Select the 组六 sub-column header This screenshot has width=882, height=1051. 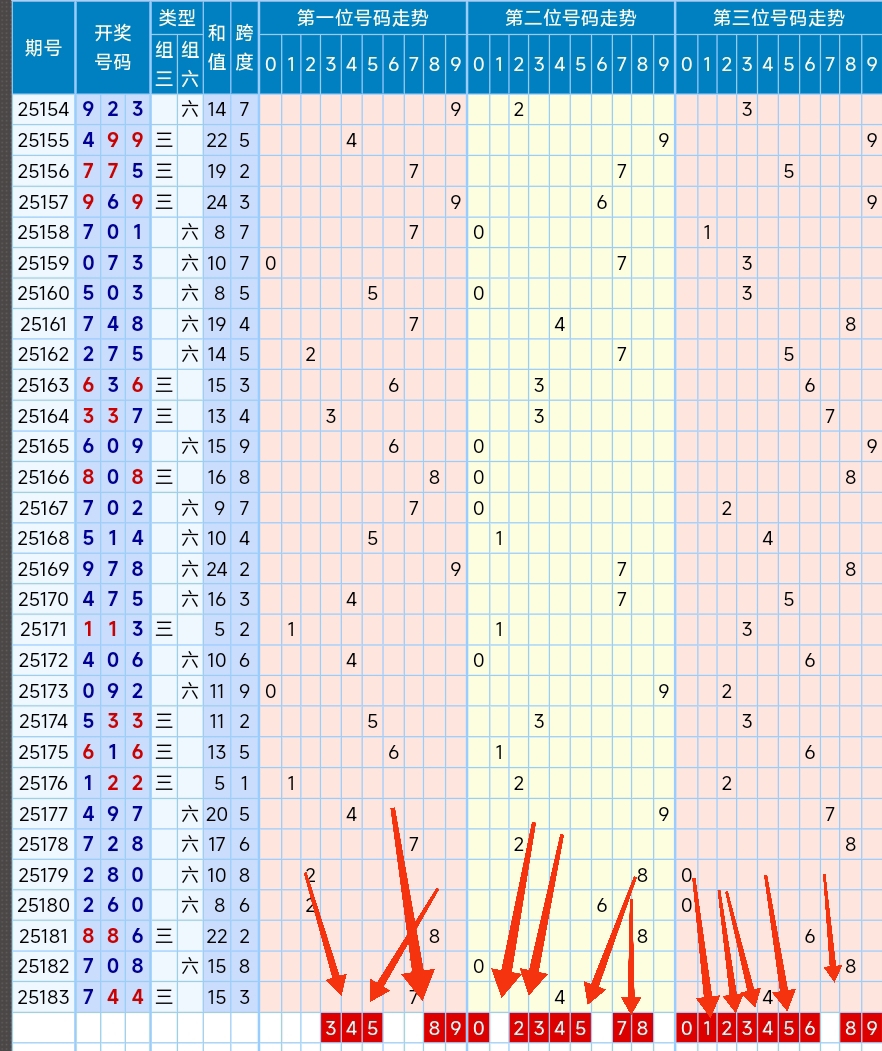190,64
